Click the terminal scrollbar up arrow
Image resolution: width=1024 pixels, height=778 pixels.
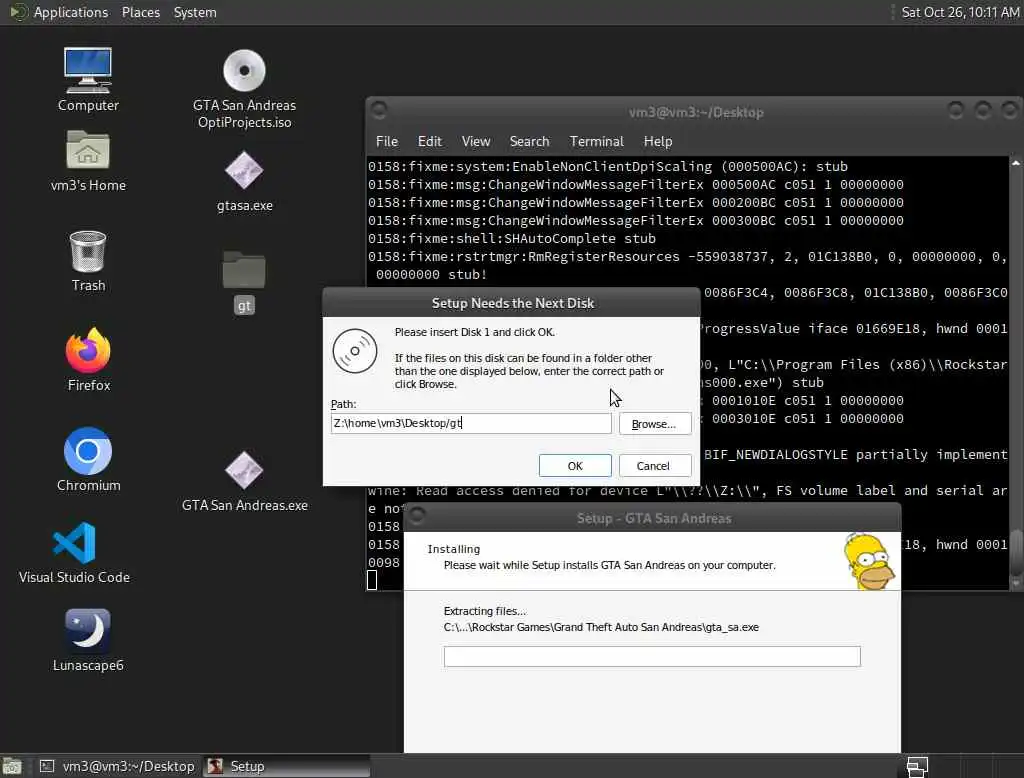1016,162
